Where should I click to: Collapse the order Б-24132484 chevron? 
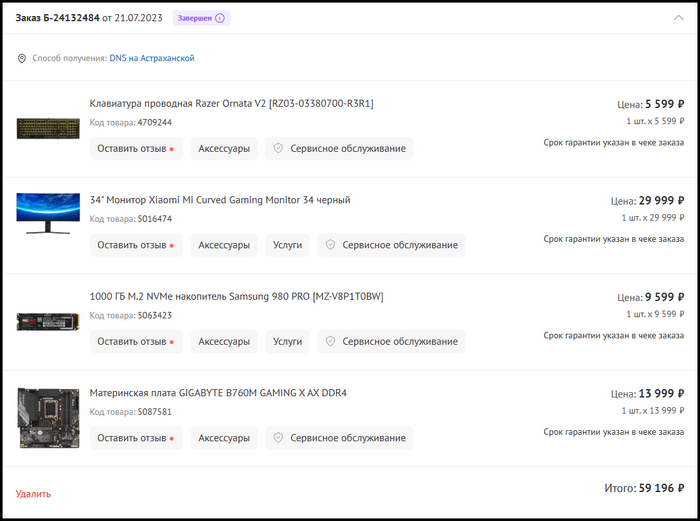coord(678,18)
